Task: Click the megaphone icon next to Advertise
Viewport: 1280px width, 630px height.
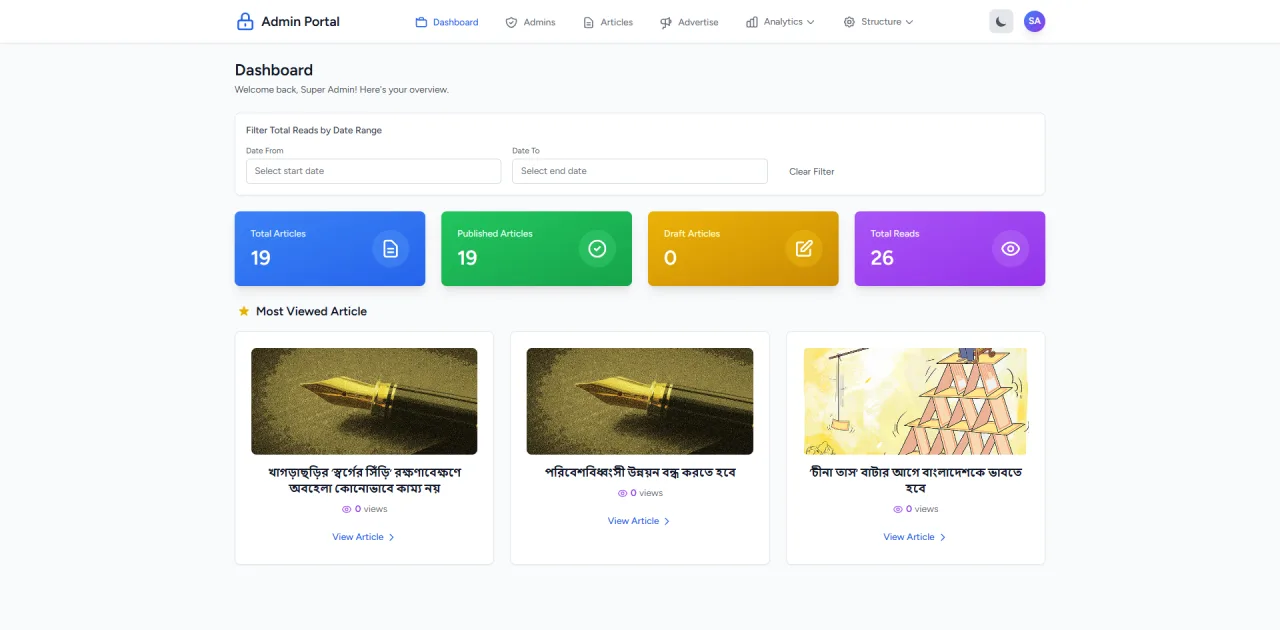Action: point(666,22)
